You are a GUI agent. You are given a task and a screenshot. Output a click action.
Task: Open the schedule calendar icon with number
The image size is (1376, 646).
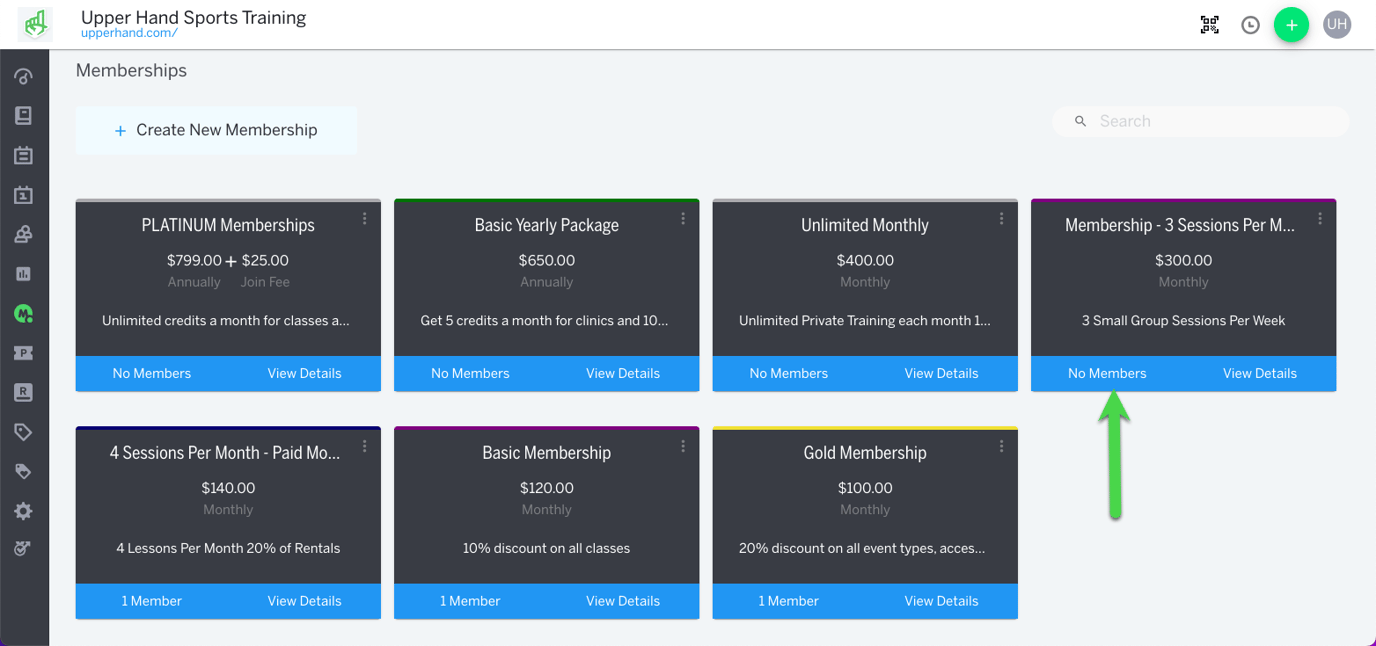pos(23,195)
